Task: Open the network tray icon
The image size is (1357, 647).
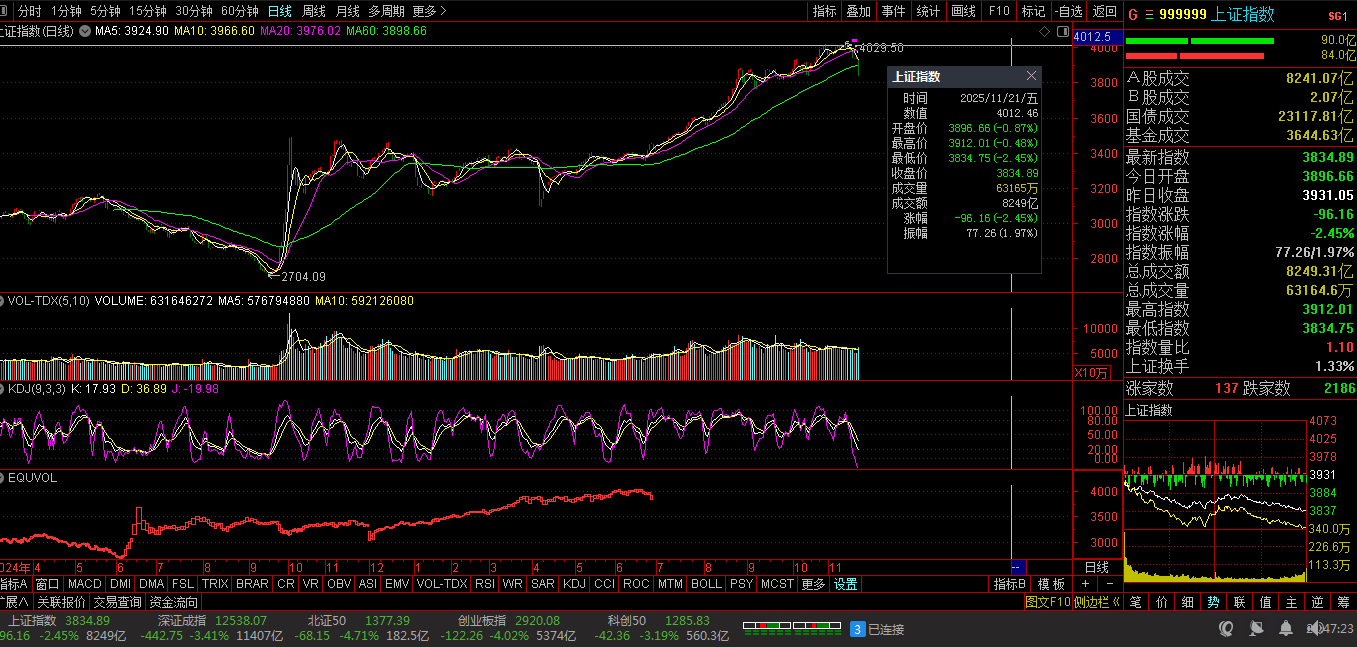Action: pos(1255,628)
